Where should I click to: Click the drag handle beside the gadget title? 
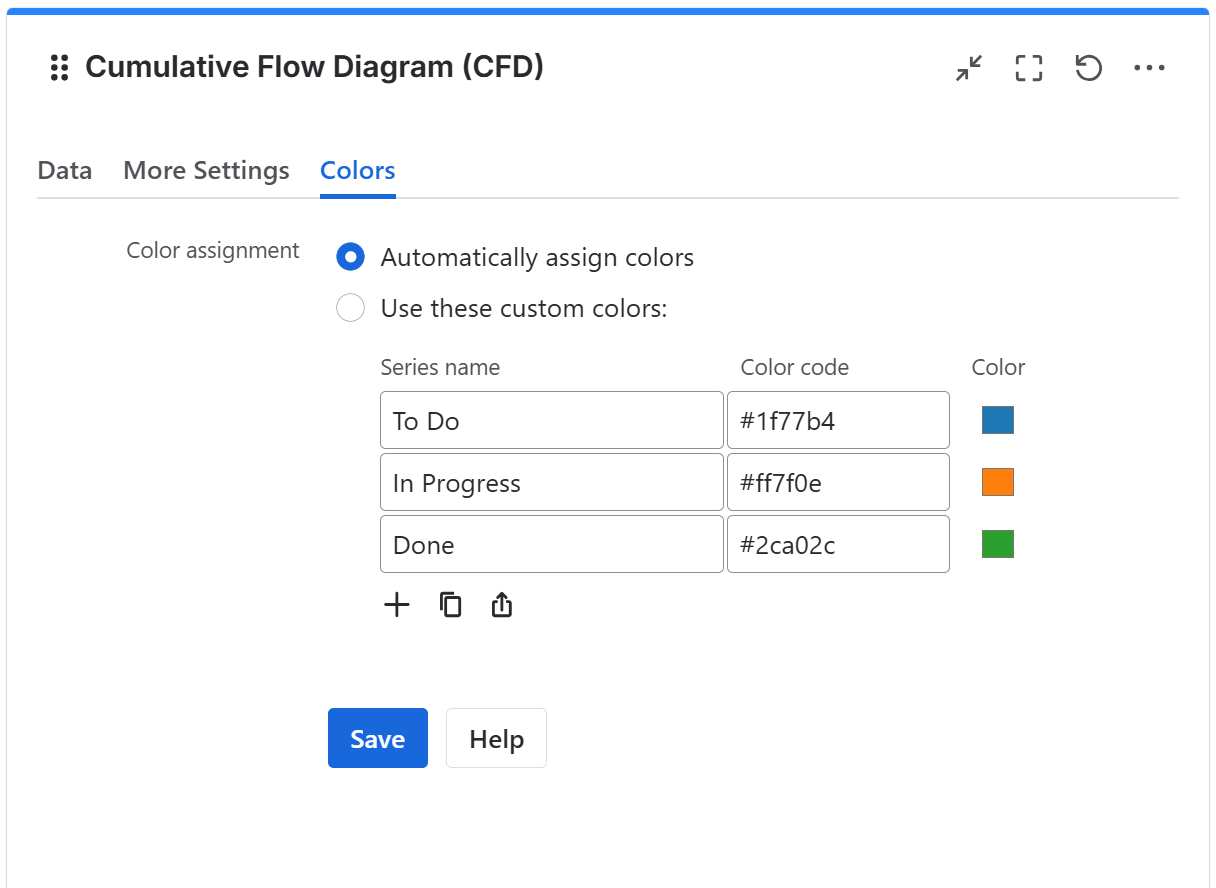(58, 67)
